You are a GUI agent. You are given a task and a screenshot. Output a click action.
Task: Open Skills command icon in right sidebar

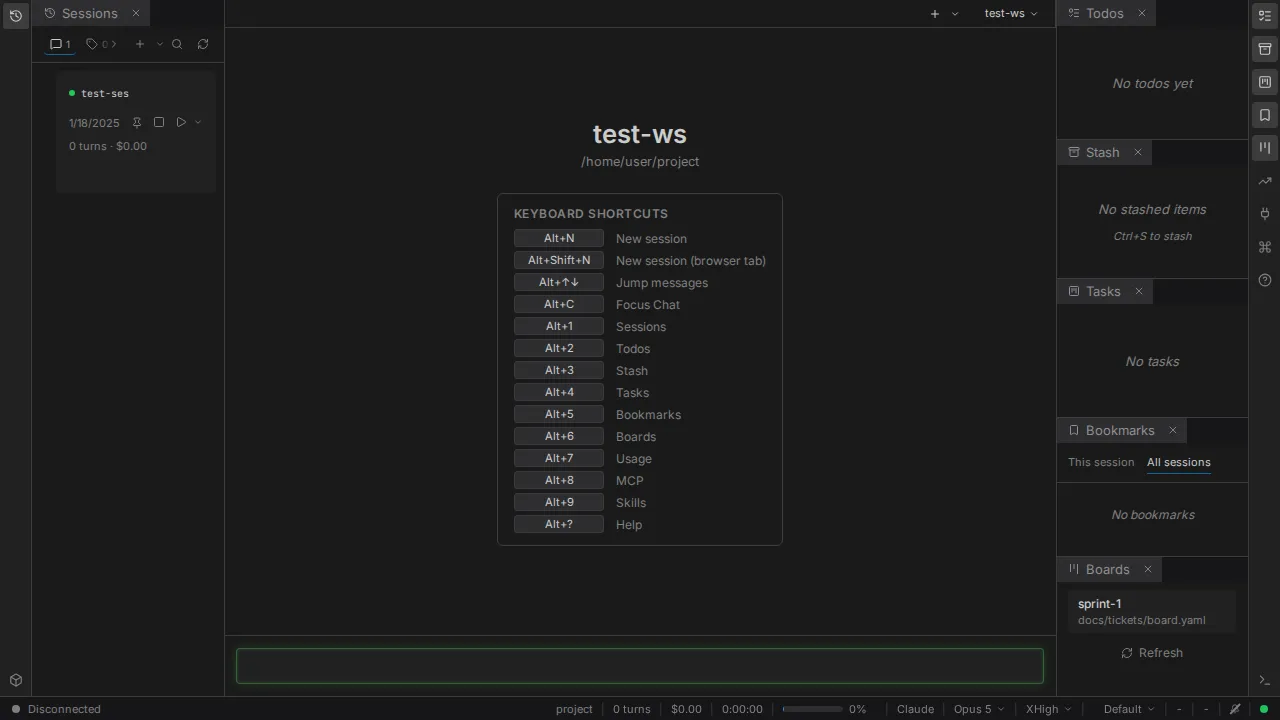[x=1265, y=247]
